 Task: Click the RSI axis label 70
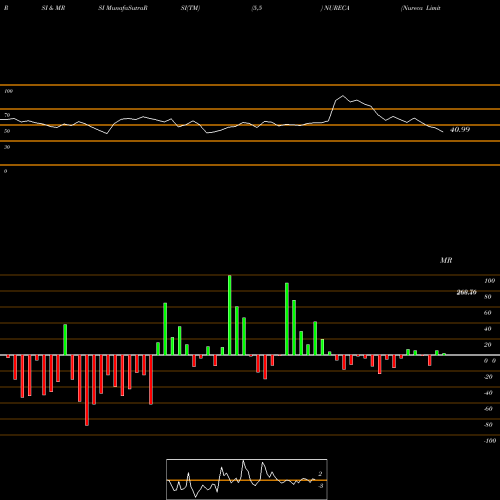(x=7, y=115)
